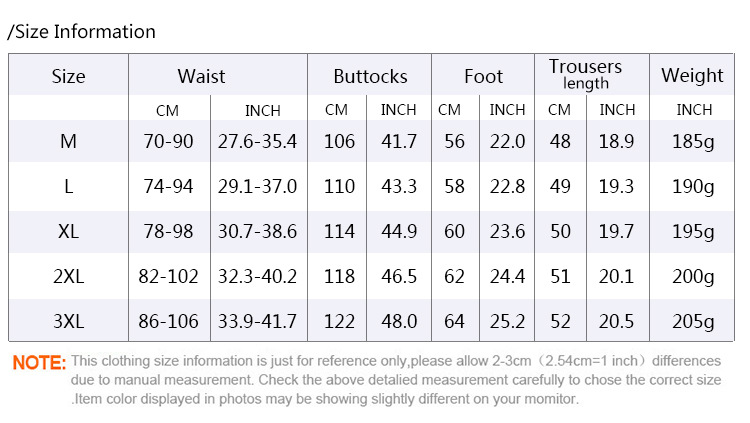Click the Waist column header
The width and height of the screenshot is (750, 423).
pyautogui.click(x=201, y=76)
